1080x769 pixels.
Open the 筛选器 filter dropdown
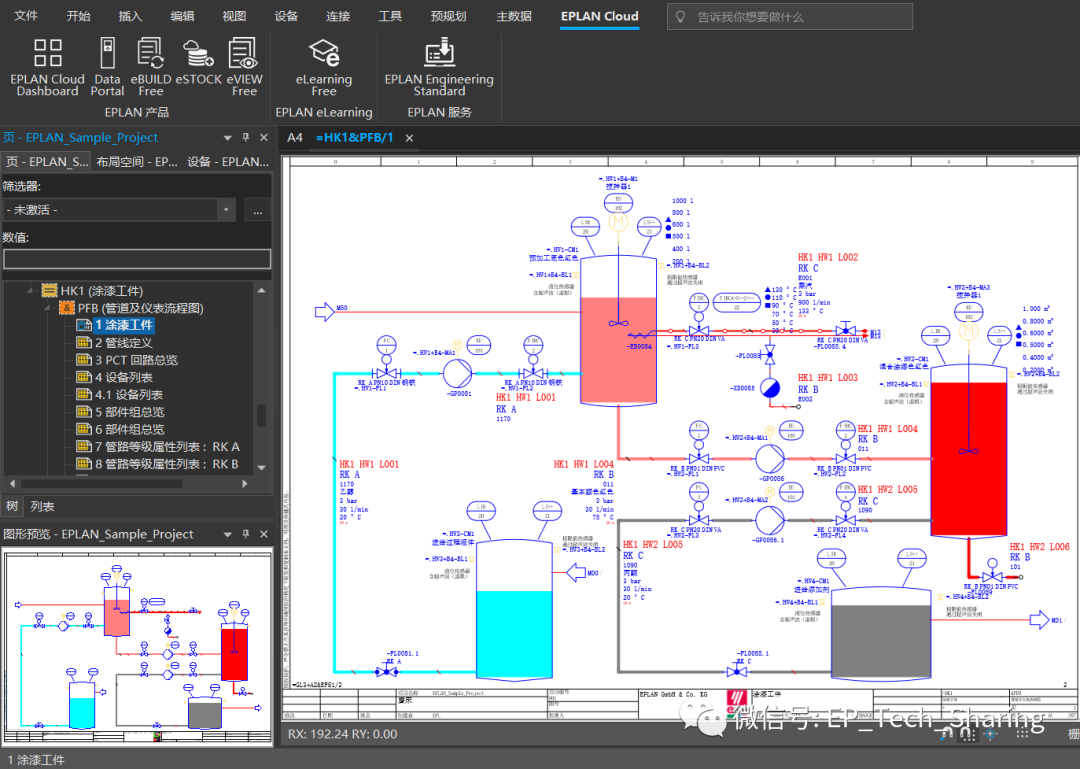click(227, 210)
